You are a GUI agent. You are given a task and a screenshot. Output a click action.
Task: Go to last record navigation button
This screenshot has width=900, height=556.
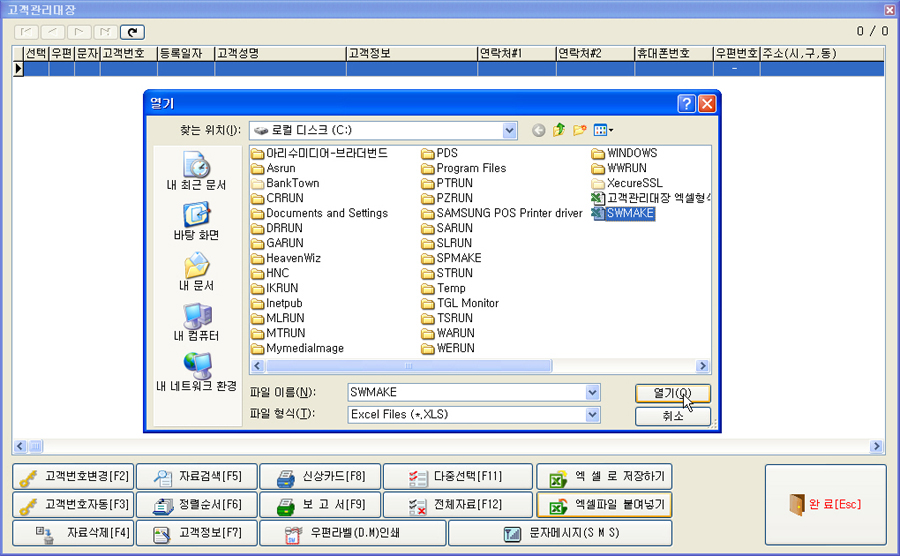105,32
